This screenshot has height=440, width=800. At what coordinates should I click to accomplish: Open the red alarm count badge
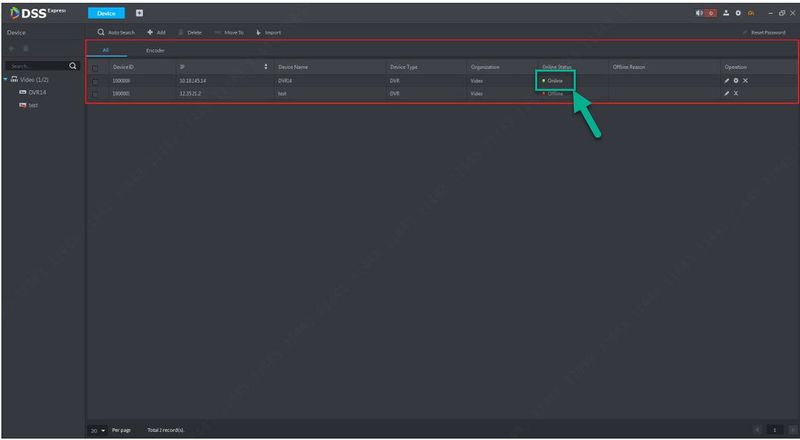tap(711, 13)
